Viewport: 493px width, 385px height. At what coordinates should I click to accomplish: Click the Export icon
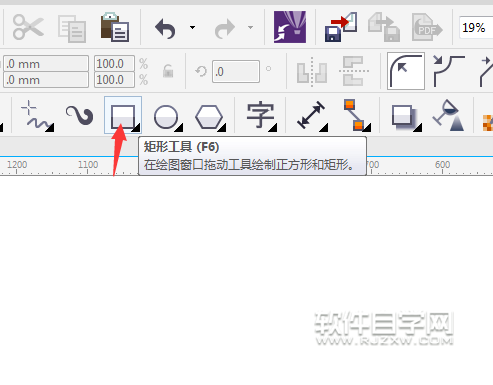click(384, 27)
